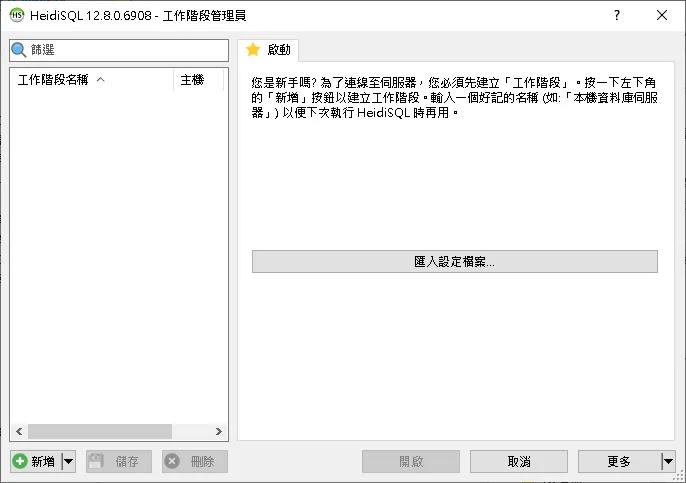This screenshot has height=483, width=686.
Task: Click the green plus icon on 新增
Action: click(x=20, y=461)
